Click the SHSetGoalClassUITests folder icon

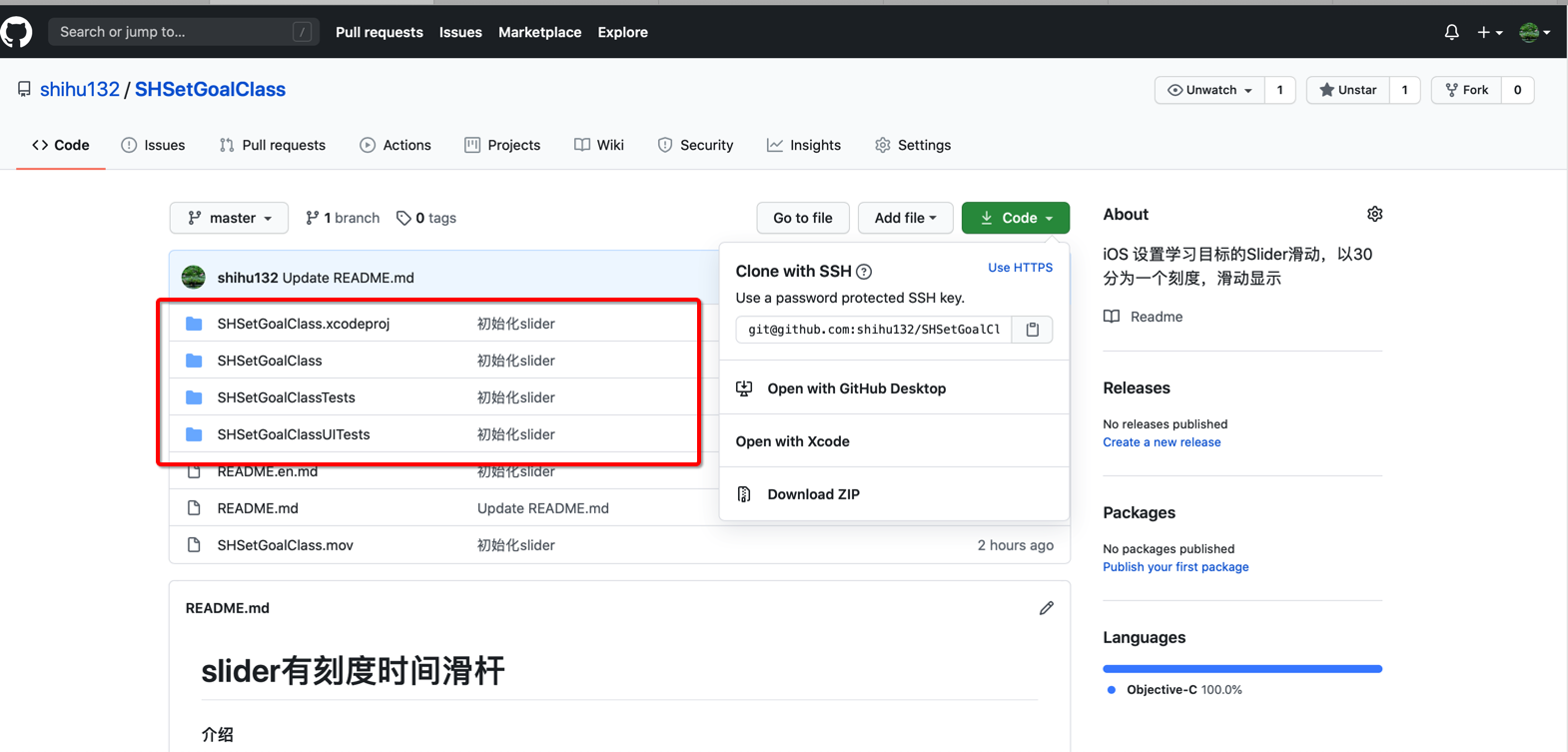pyautogui.click(x=194, y=434)
